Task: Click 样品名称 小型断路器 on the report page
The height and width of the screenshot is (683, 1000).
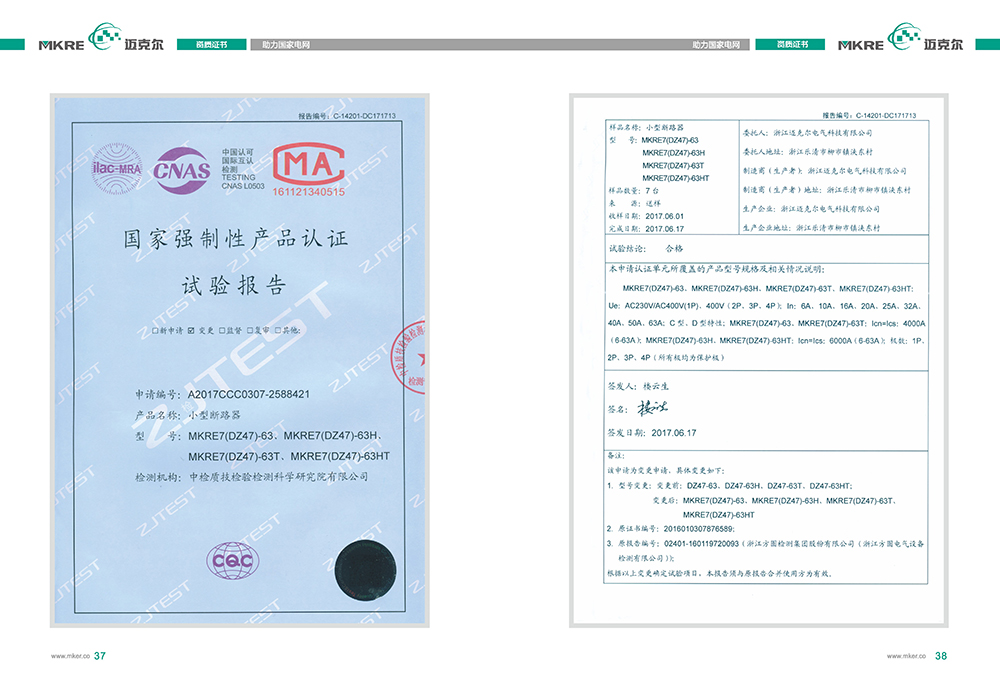Action: click(x=646, y=128)
